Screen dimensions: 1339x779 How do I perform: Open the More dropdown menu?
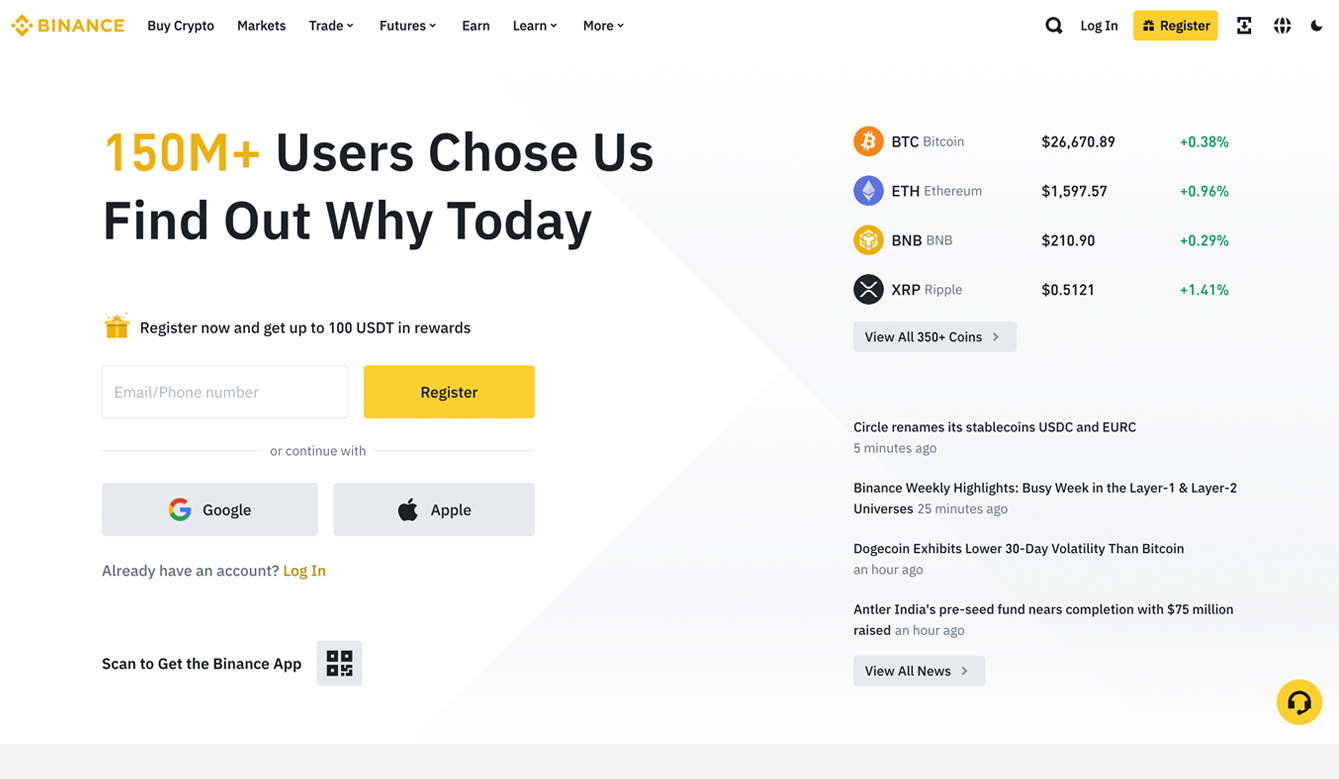click(x=603, y=26)
